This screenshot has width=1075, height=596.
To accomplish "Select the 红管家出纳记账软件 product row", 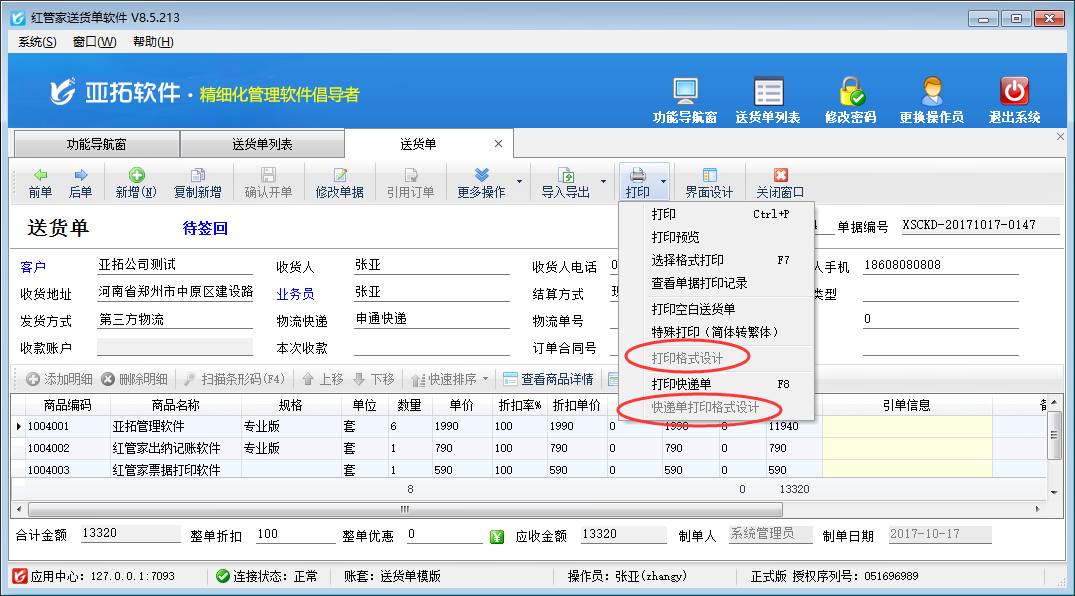I will coord(166,448).
